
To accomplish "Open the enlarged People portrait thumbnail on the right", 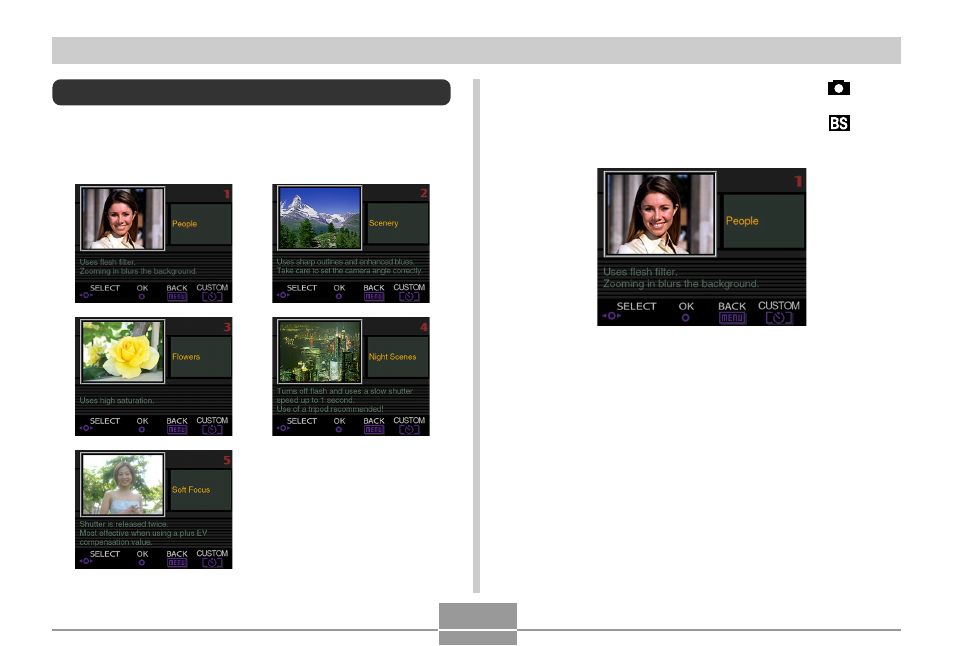I will 660,214.
